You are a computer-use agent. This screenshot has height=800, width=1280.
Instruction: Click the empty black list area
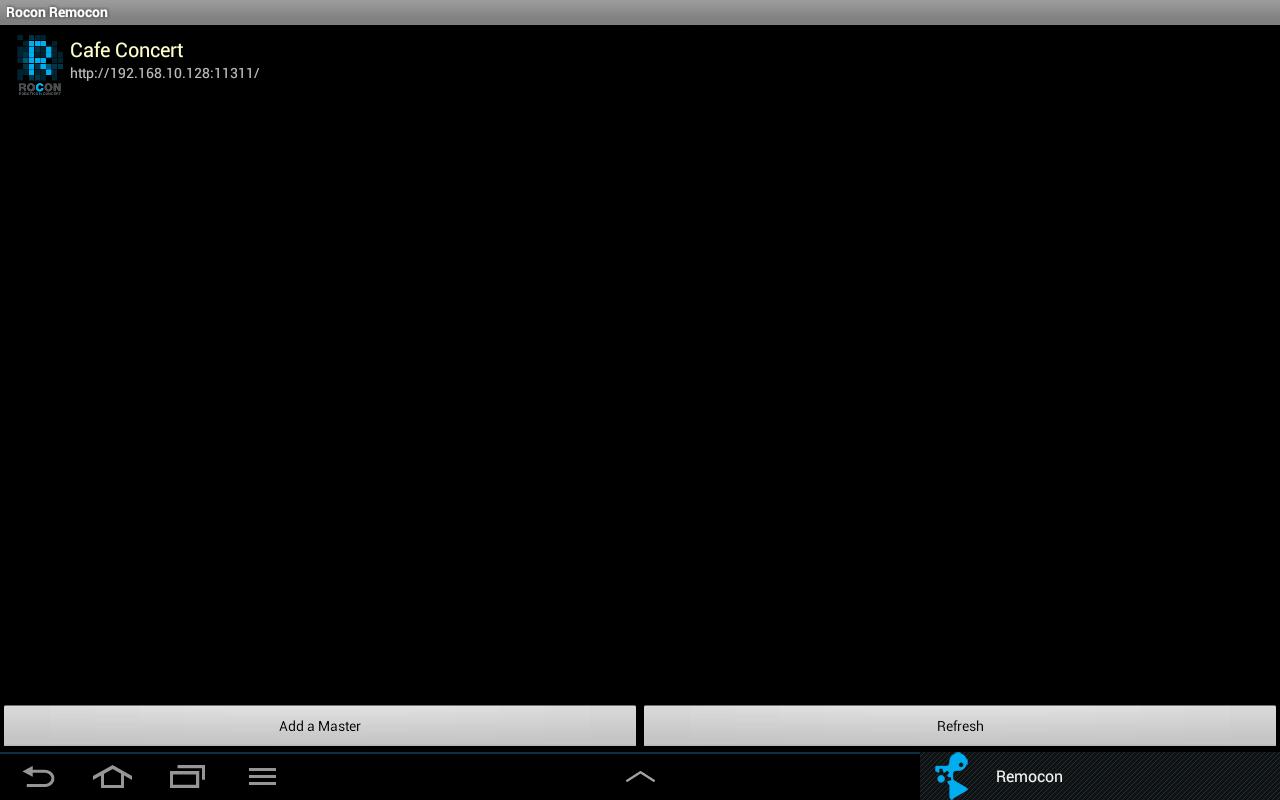click(640, 400)
